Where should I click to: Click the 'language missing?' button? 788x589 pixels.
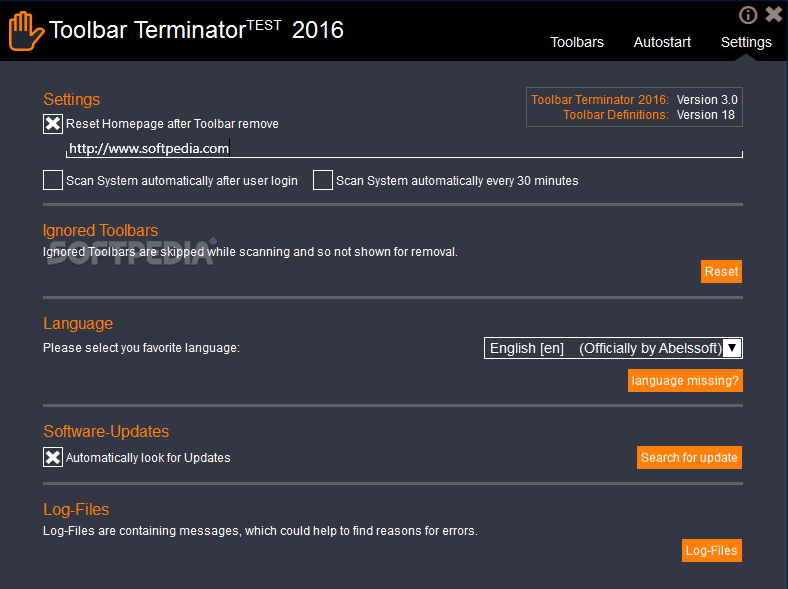coord(685,380)
